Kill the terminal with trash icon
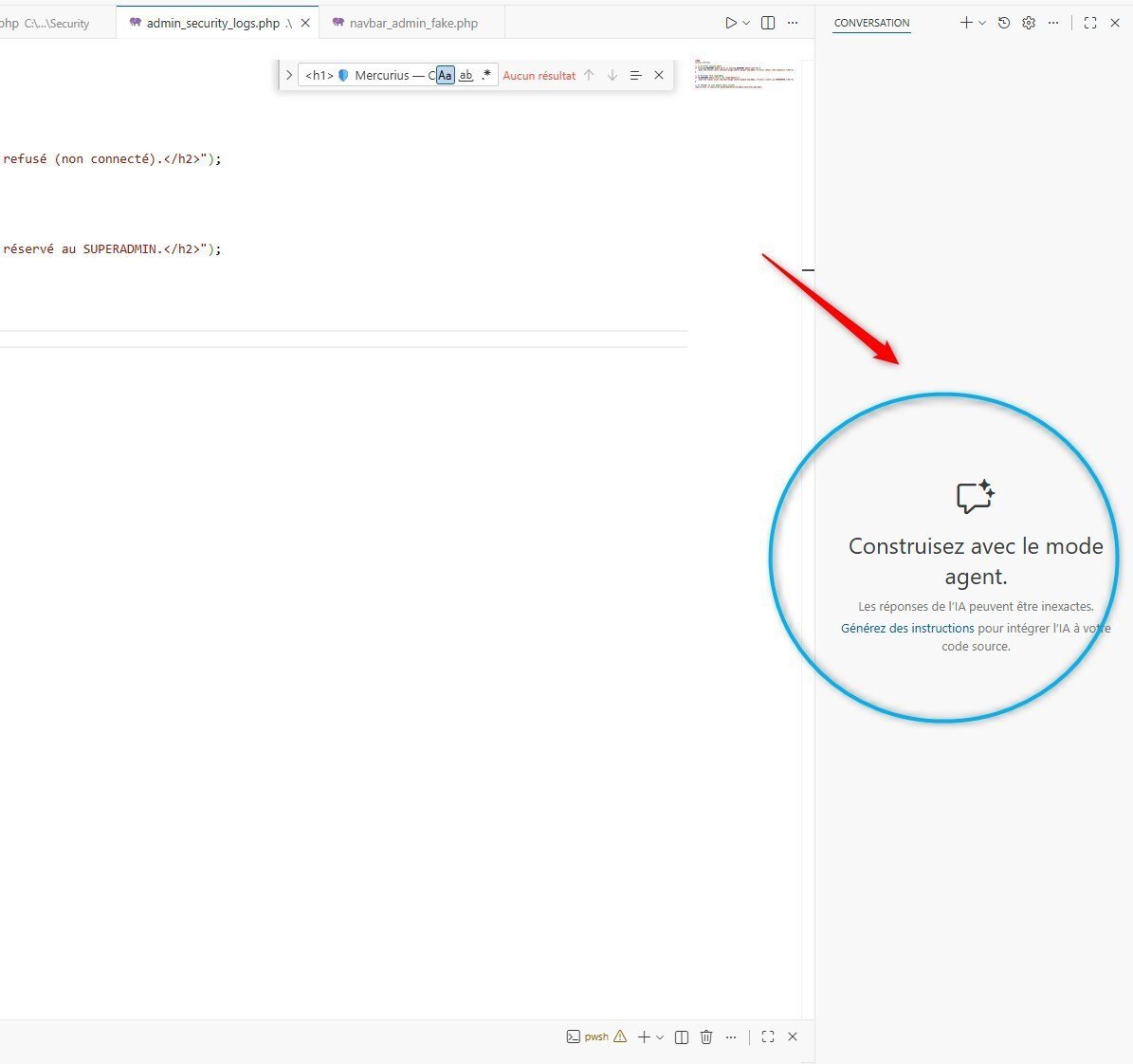1133x1064 pixels. tap(706, 1037)
